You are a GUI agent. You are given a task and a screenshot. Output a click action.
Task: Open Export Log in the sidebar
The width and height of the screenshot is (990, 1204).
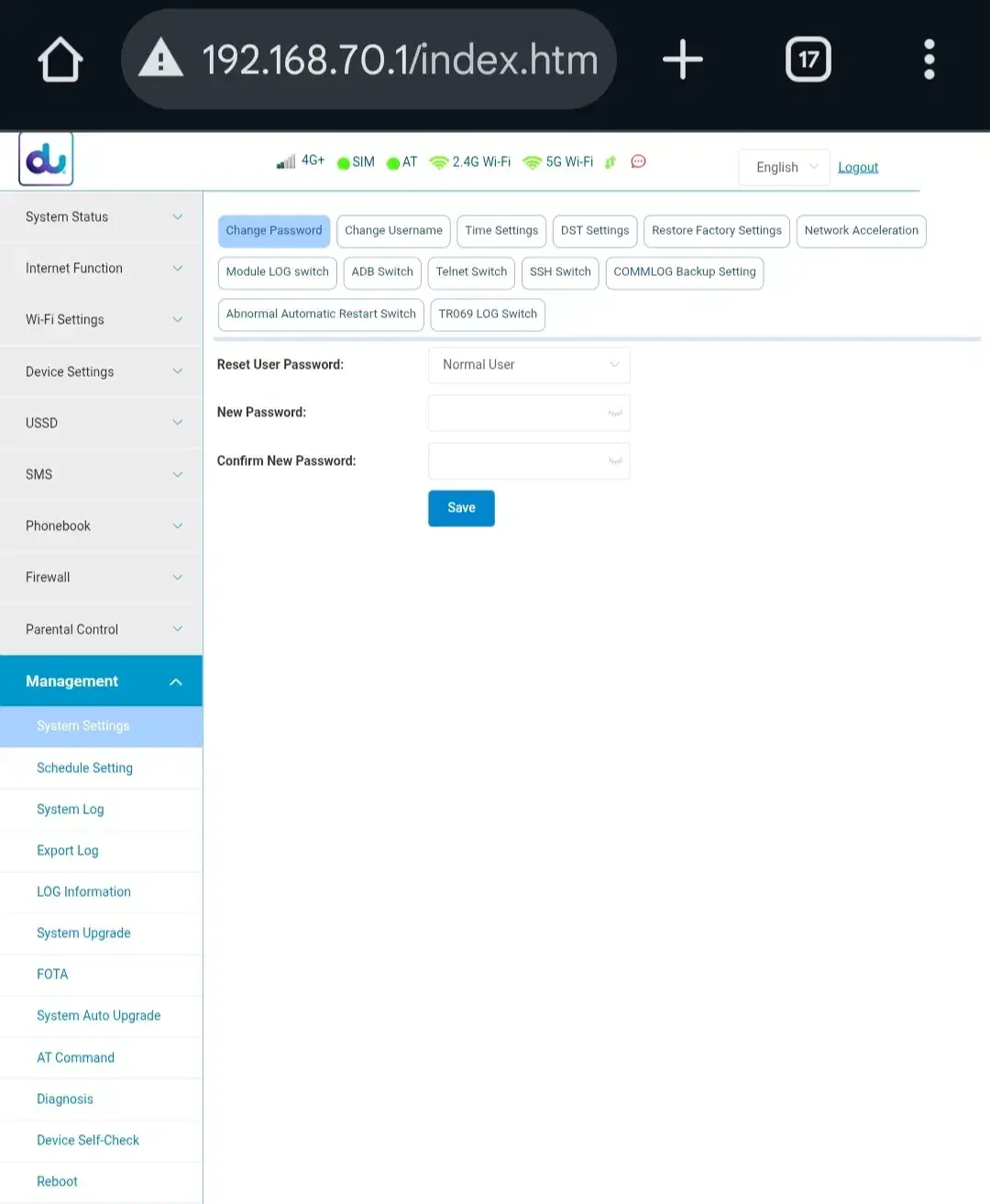[x=101, y=851]
